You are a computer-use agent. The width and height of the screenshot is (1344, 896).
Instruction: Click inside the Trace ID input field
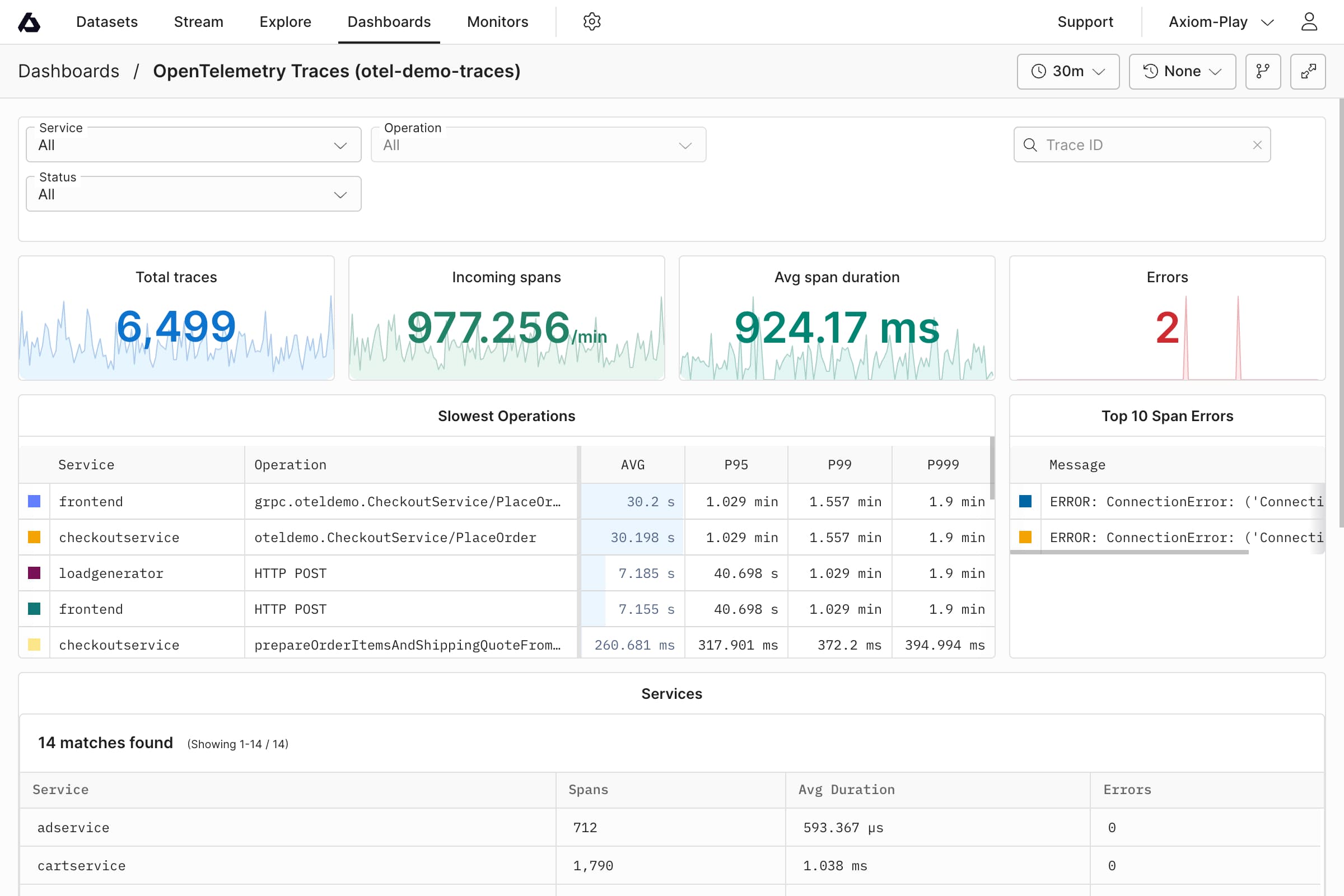[1142, 145]
